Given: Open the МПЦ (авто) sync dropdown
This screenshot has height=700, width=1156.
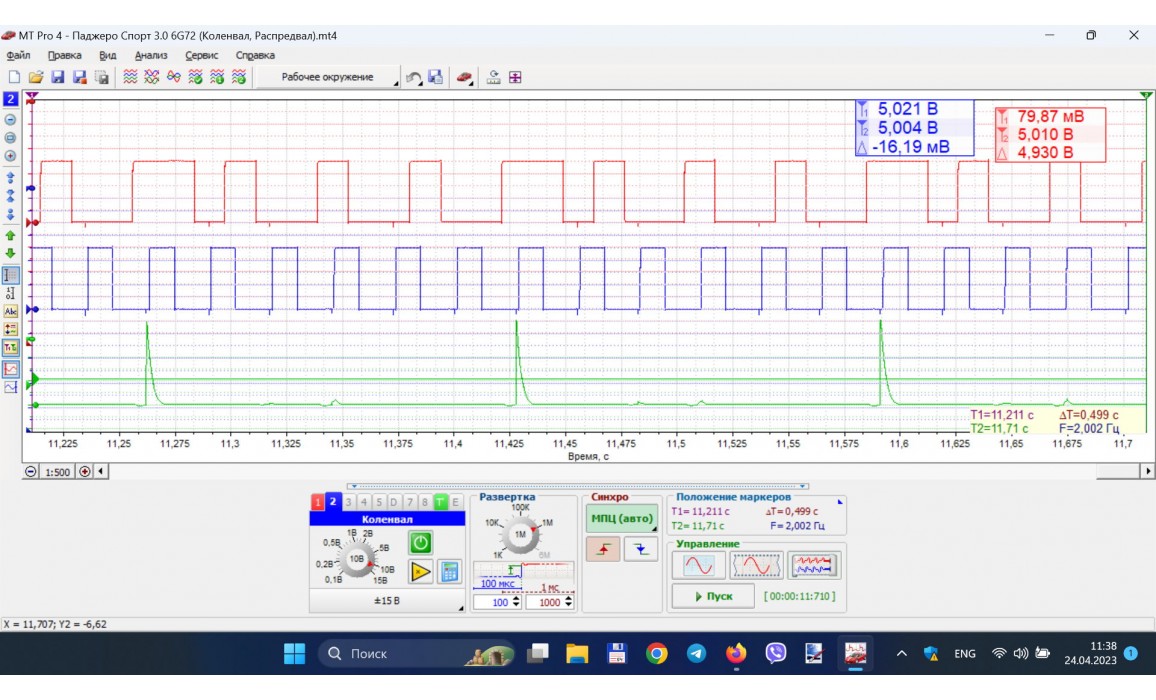Looking at the screenshot, I should 622,518.
